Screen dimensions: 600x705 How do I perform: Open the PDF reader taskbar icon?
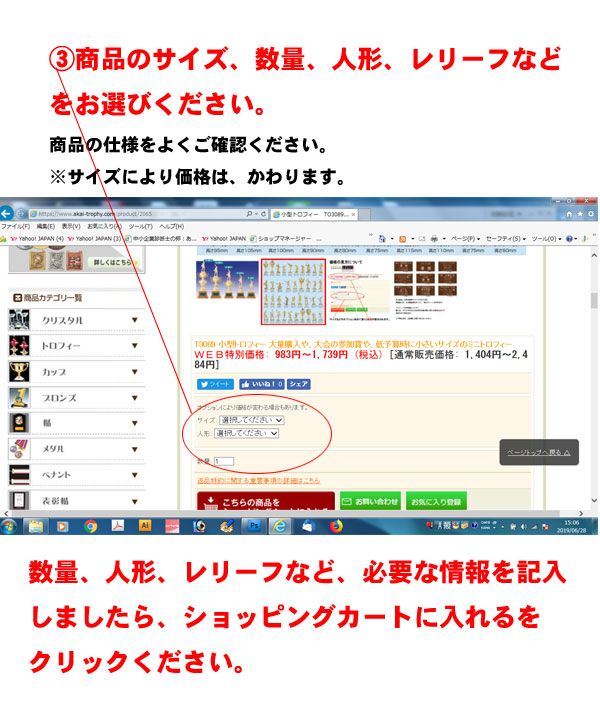118,525
